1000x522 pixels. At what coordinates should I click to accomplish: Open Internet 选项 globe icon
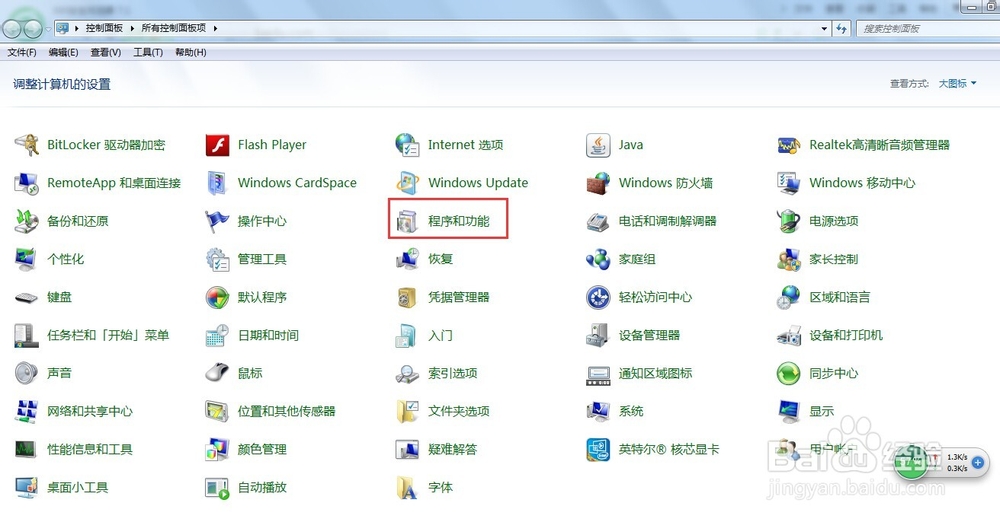[x=407, y=145]
